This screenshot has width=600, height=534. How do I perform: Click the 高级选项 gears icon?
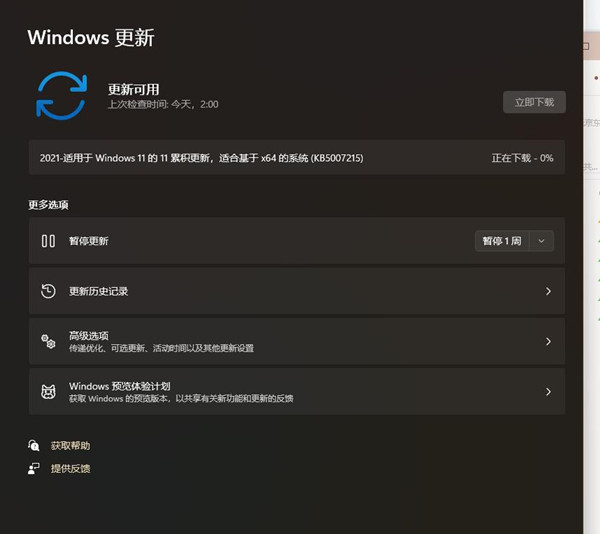click(x=48, y=341)
